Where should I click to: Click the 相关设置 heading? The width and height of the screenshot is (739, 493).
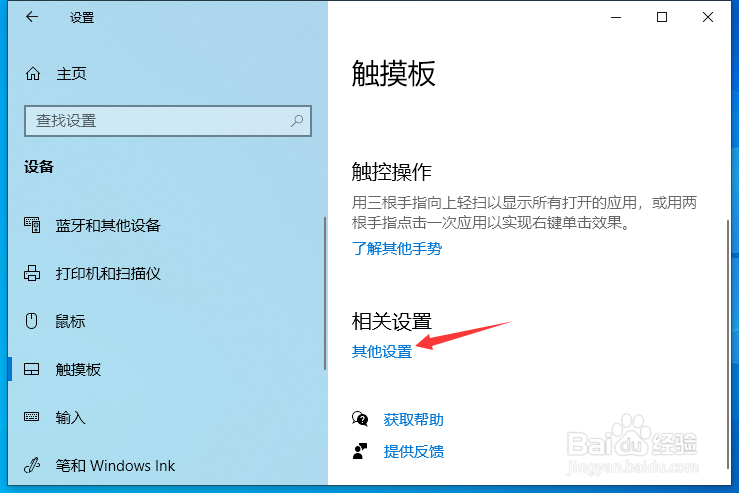tap(391, 321)
